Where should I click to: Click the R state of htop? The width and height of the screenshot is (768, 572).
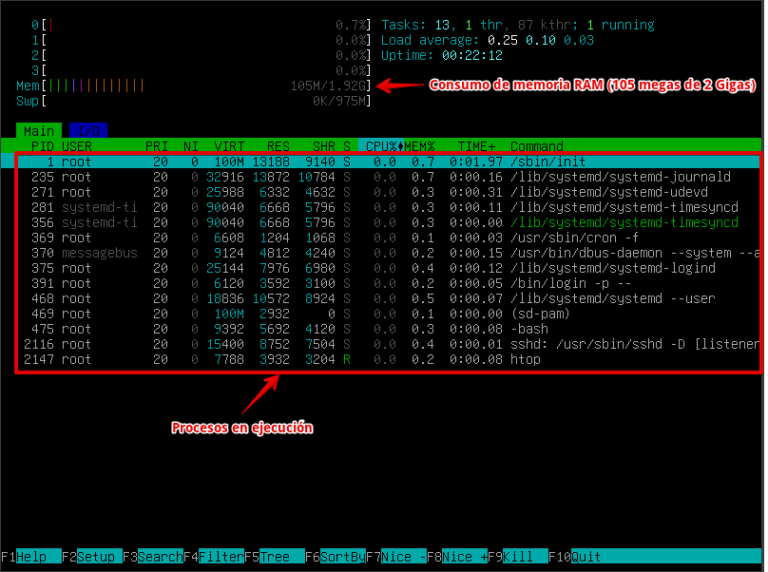click(347, 359)
